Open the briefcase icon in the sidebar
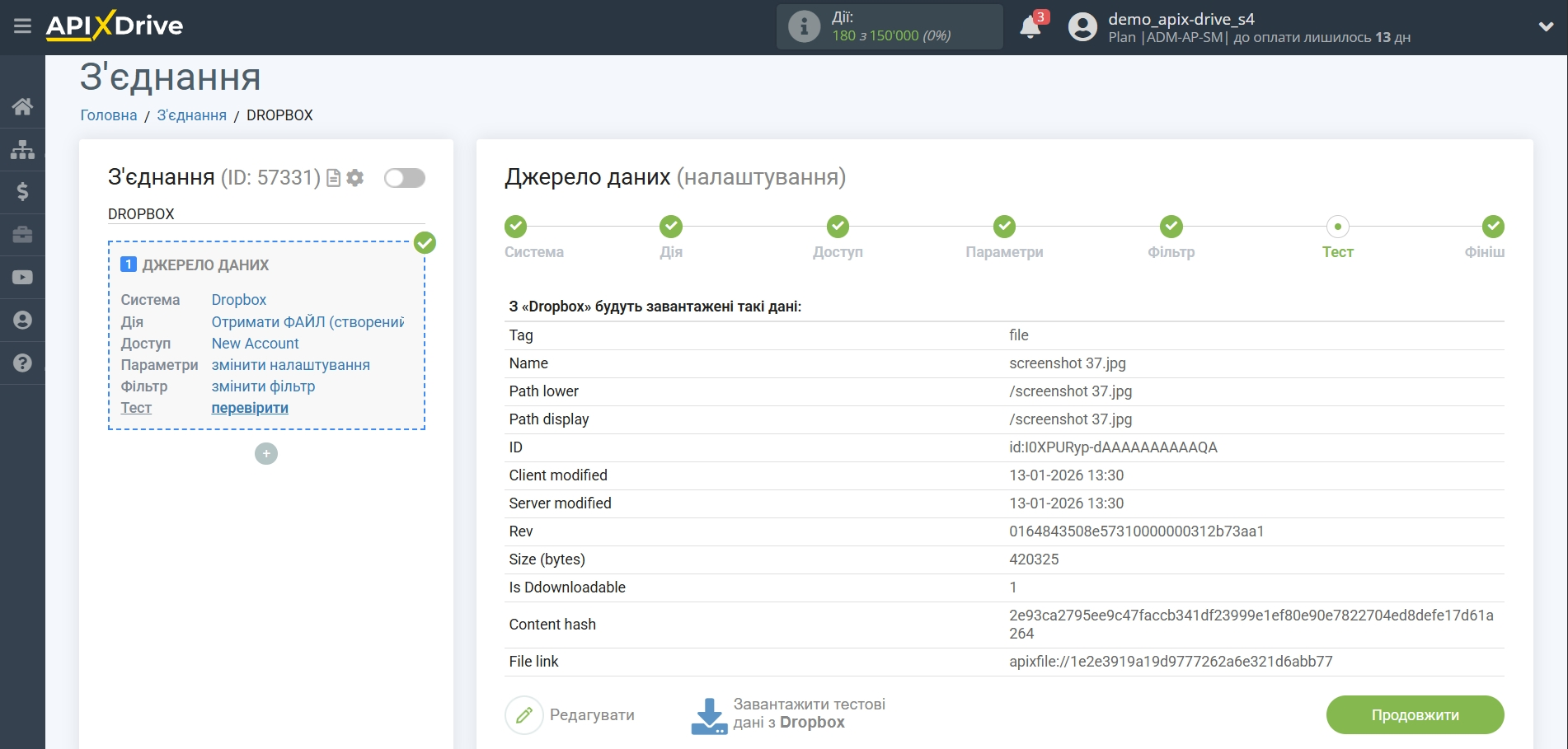1568x749 pixels. click(x=22, y=235)
